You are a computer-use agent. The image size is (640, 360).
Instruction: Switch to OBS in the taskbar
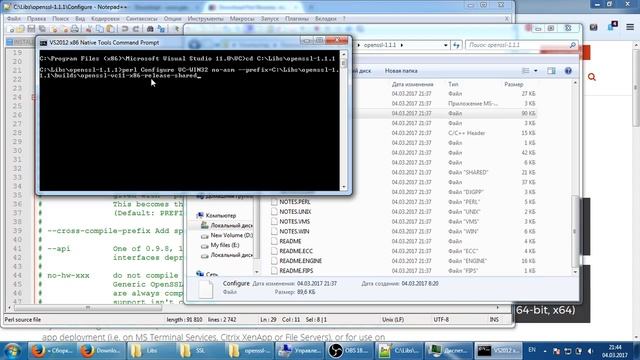click(x=349, y=351)
